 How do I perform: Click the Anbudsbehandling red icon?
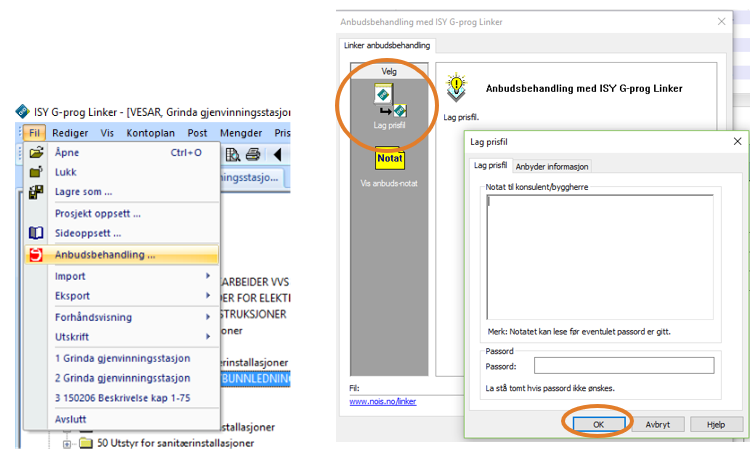[36, 254]
